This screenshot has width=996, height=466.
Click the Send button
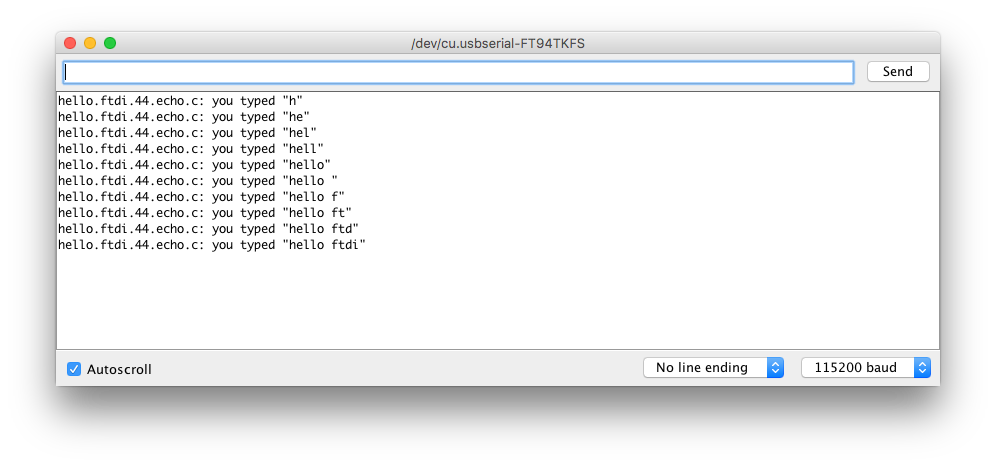click(x=898, y=72)
